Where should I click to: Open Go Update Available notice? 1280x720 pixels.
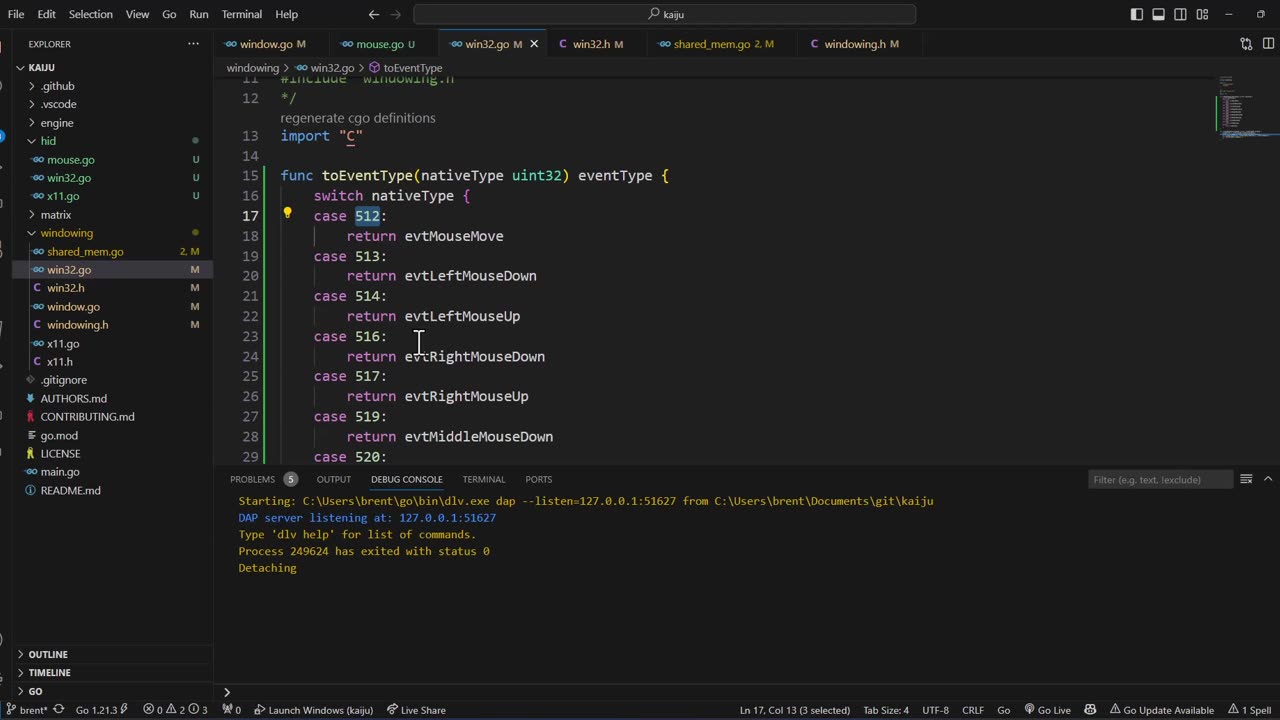click(x=1160, y=710)
